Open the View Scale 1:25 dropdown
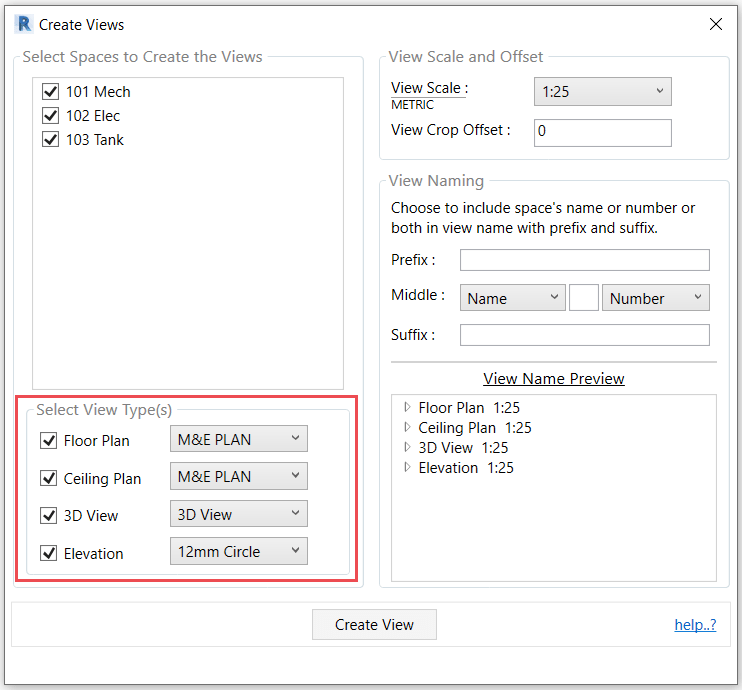This screenshot has height=690, width=742. (602, 92)
